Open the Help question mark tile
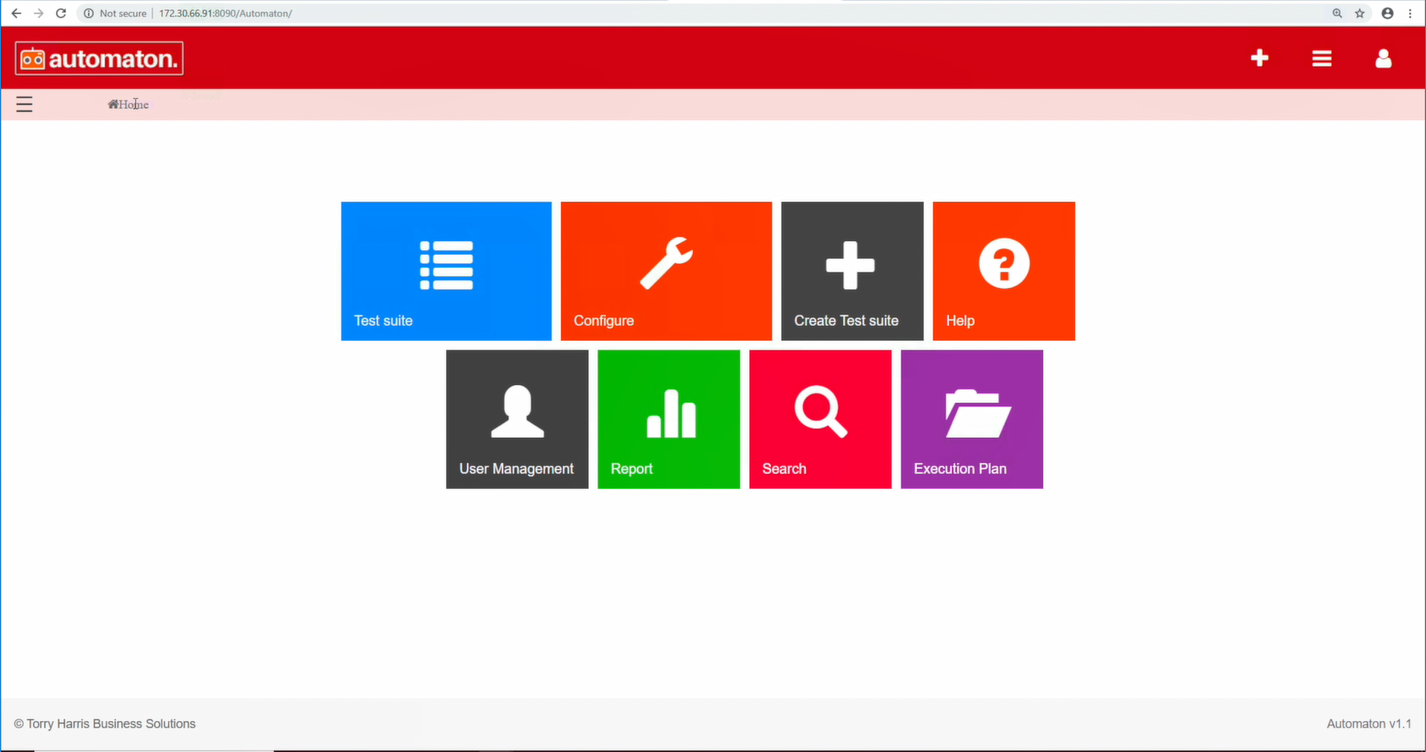This screenshot has width=1426, height=752. click(x=1004, y=271)
